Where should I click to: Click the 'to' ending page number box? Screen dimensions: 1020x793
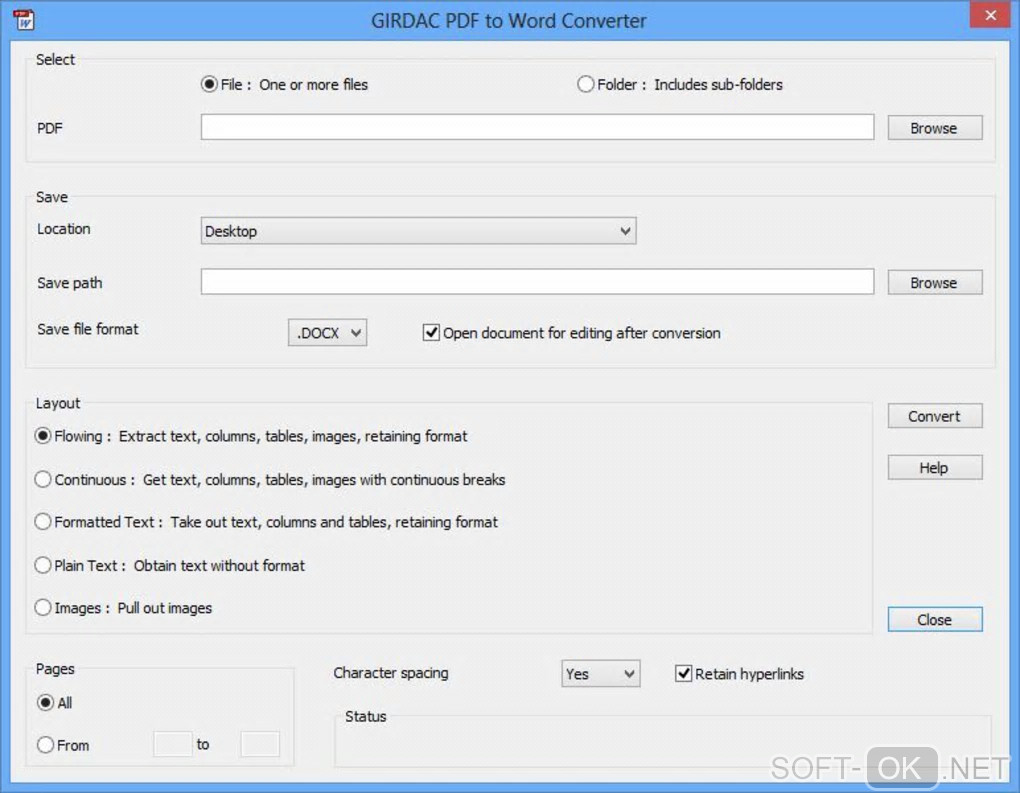pyautogui.click(x=260, y=744)
